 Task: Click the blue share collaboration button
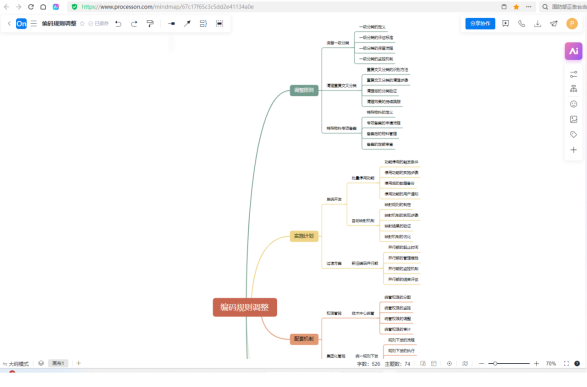[480, 24]
